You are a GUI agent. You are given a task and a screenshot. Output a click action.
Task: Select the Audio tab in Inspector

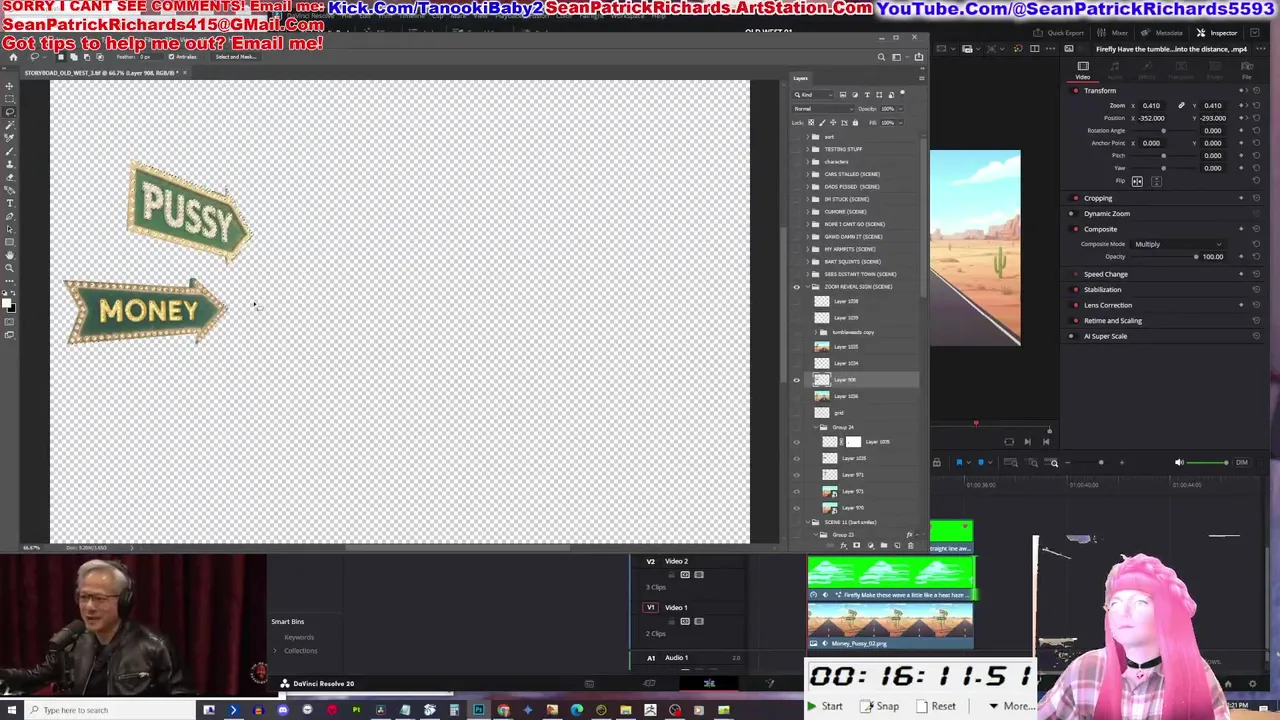point(1115,70)
